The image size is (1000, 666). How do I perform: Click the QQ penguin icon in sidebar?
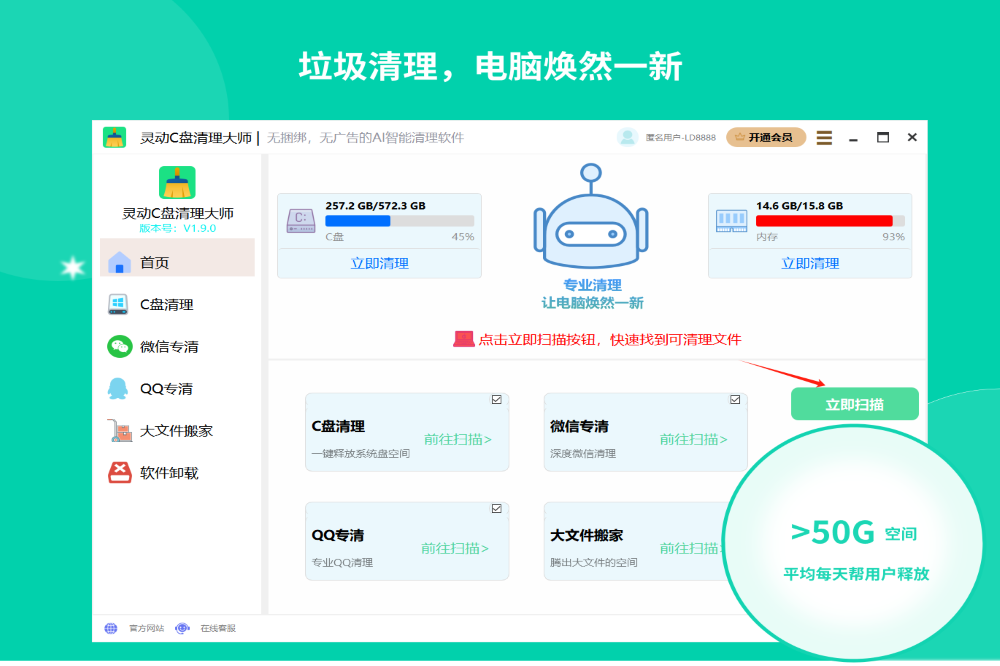tap(119, 389)
